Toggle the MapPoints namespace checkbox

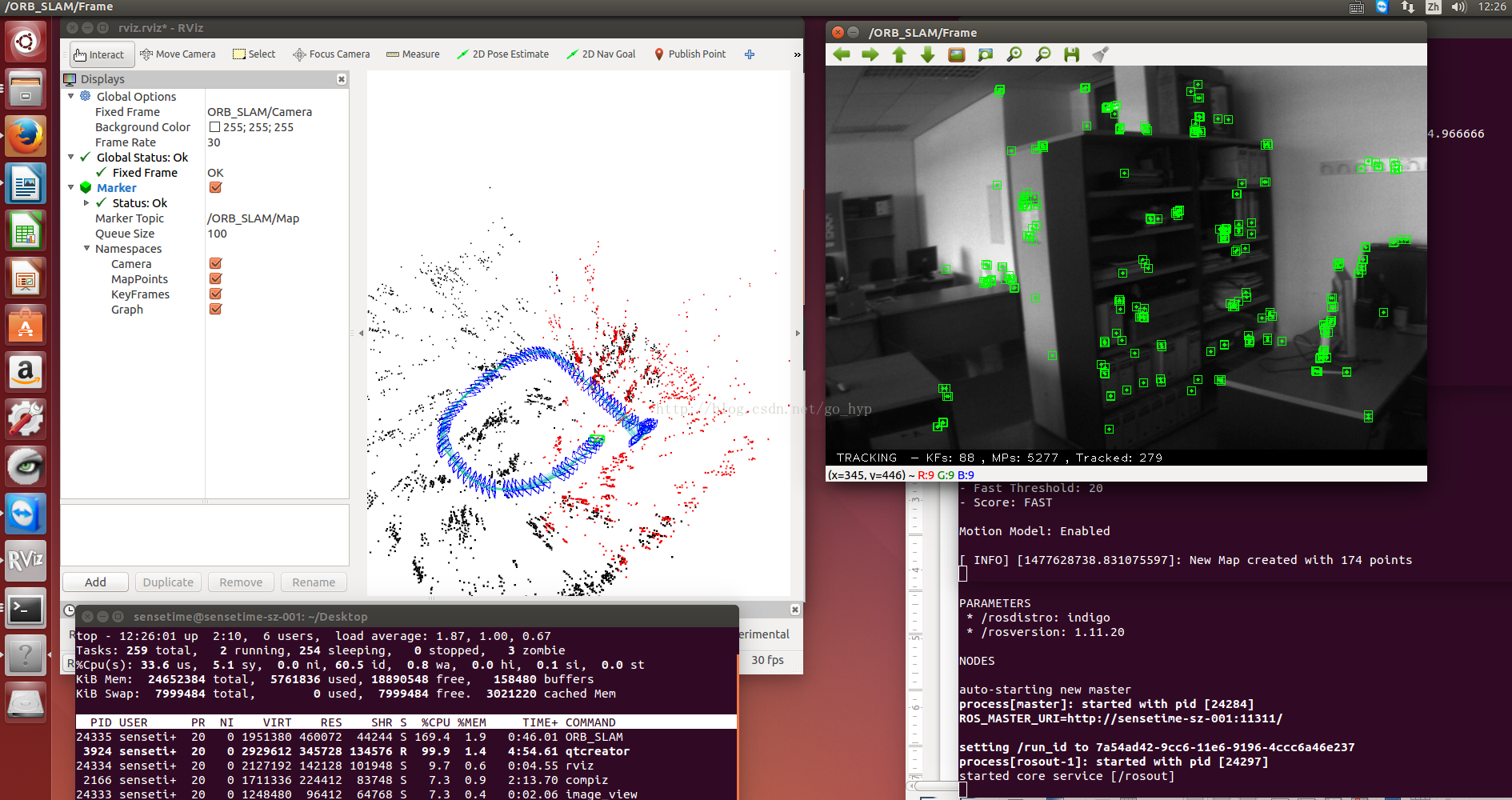tap(215, 279)
